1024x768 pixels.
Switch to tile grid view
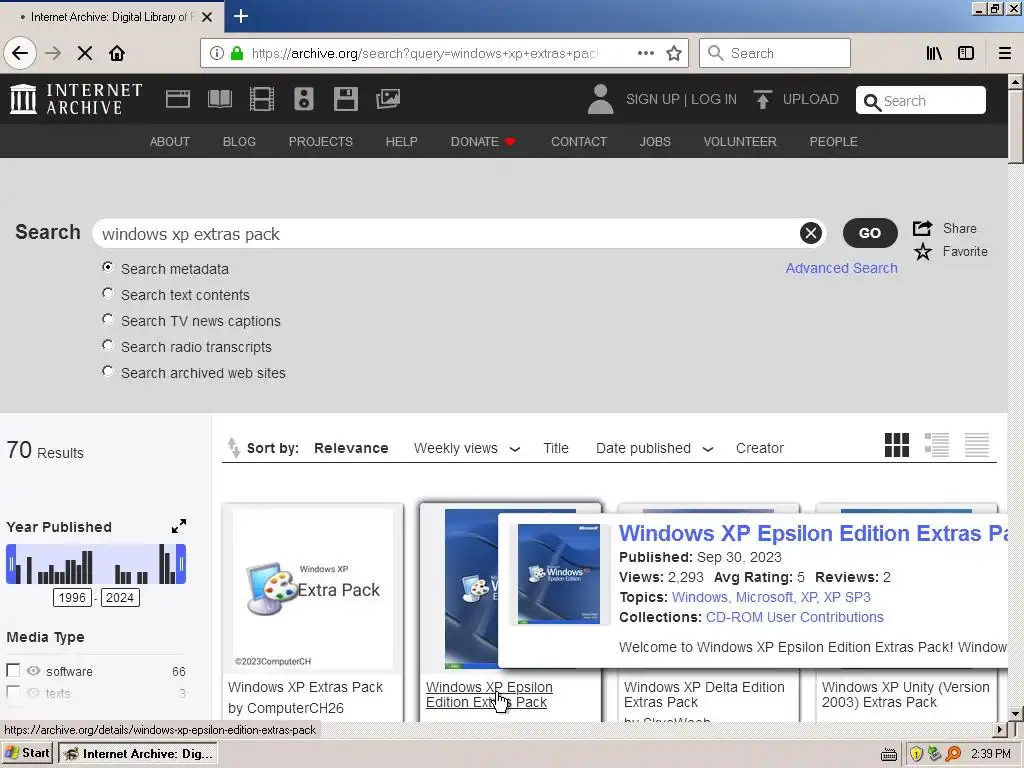[897, 445]
